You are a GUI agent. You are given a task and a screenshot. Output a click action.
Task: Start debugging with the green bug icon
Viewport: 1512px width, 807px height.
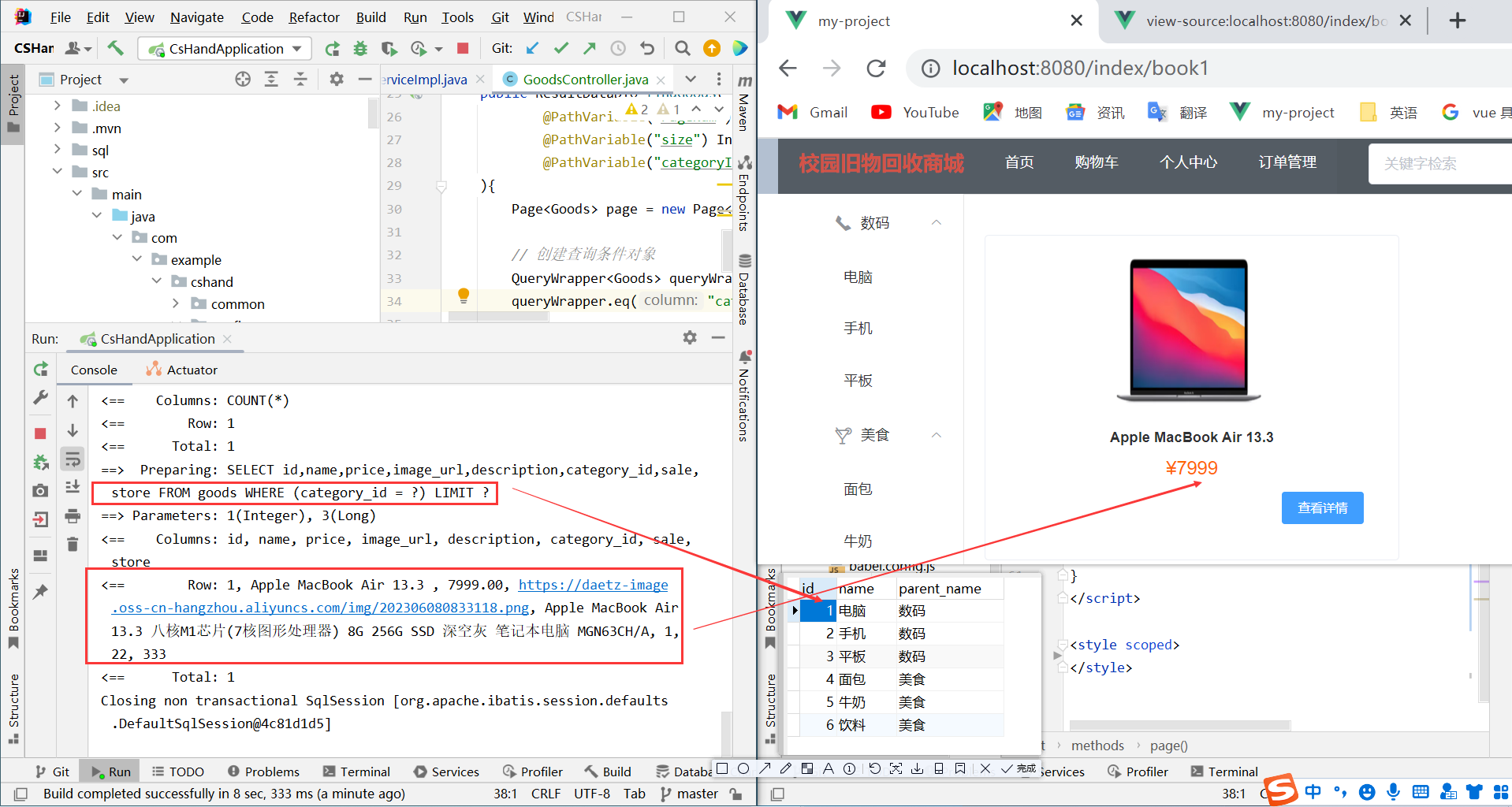point(360,49)
